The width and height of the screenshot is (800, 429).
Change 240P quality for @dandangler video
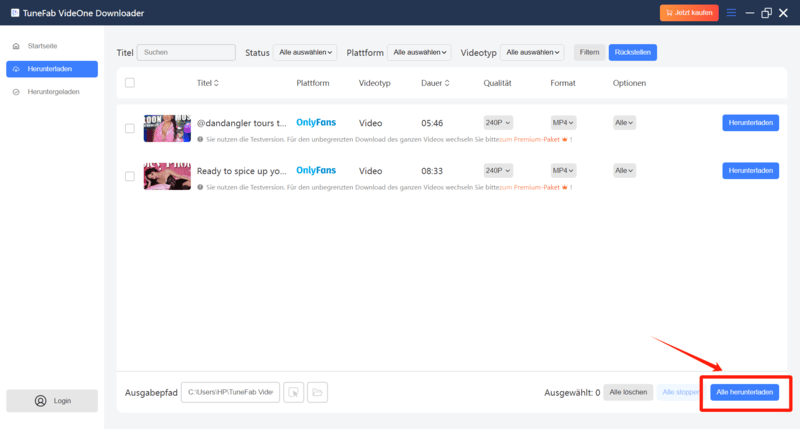coord(498,122)
